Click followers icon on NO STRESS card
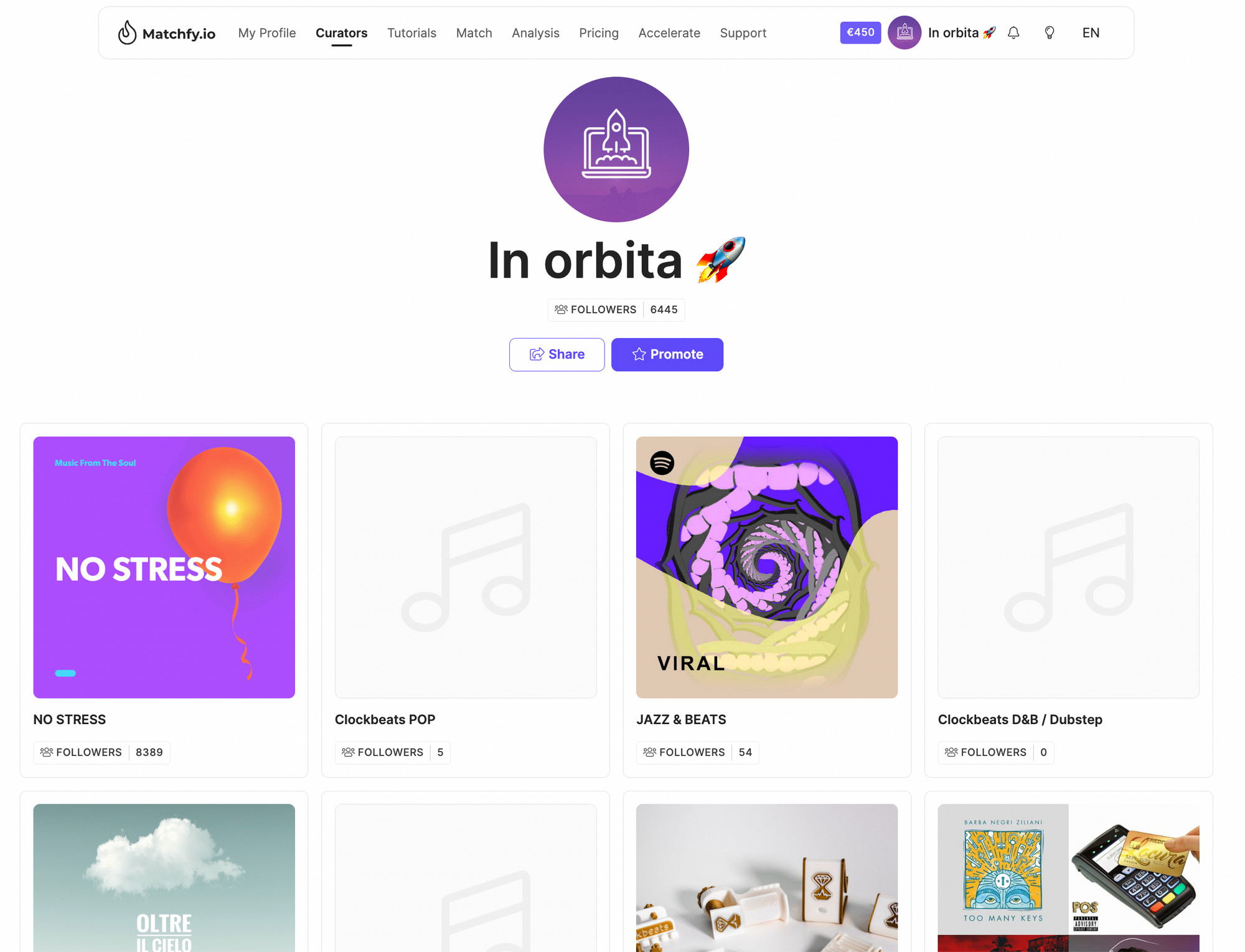The image size is (1245, 952). 47,752
